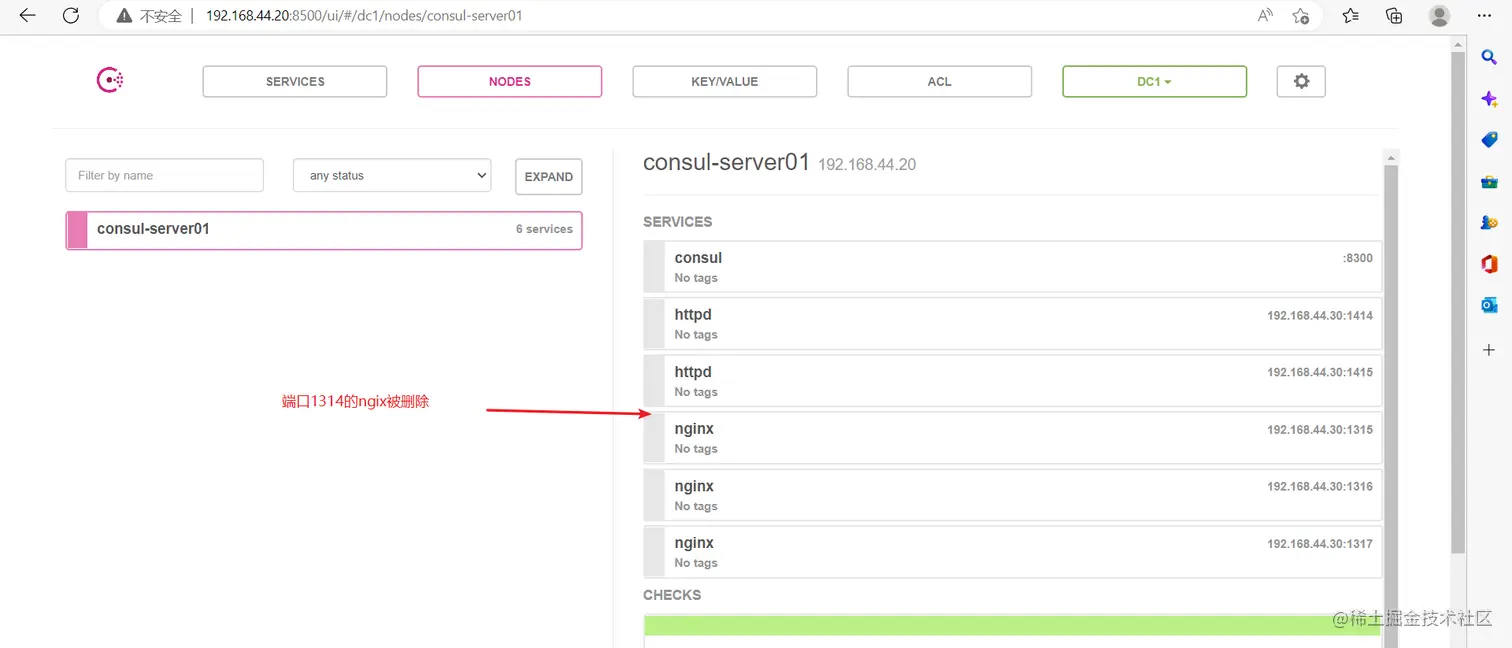Click the 192.168.44.20 node address text

click(867, 164)
